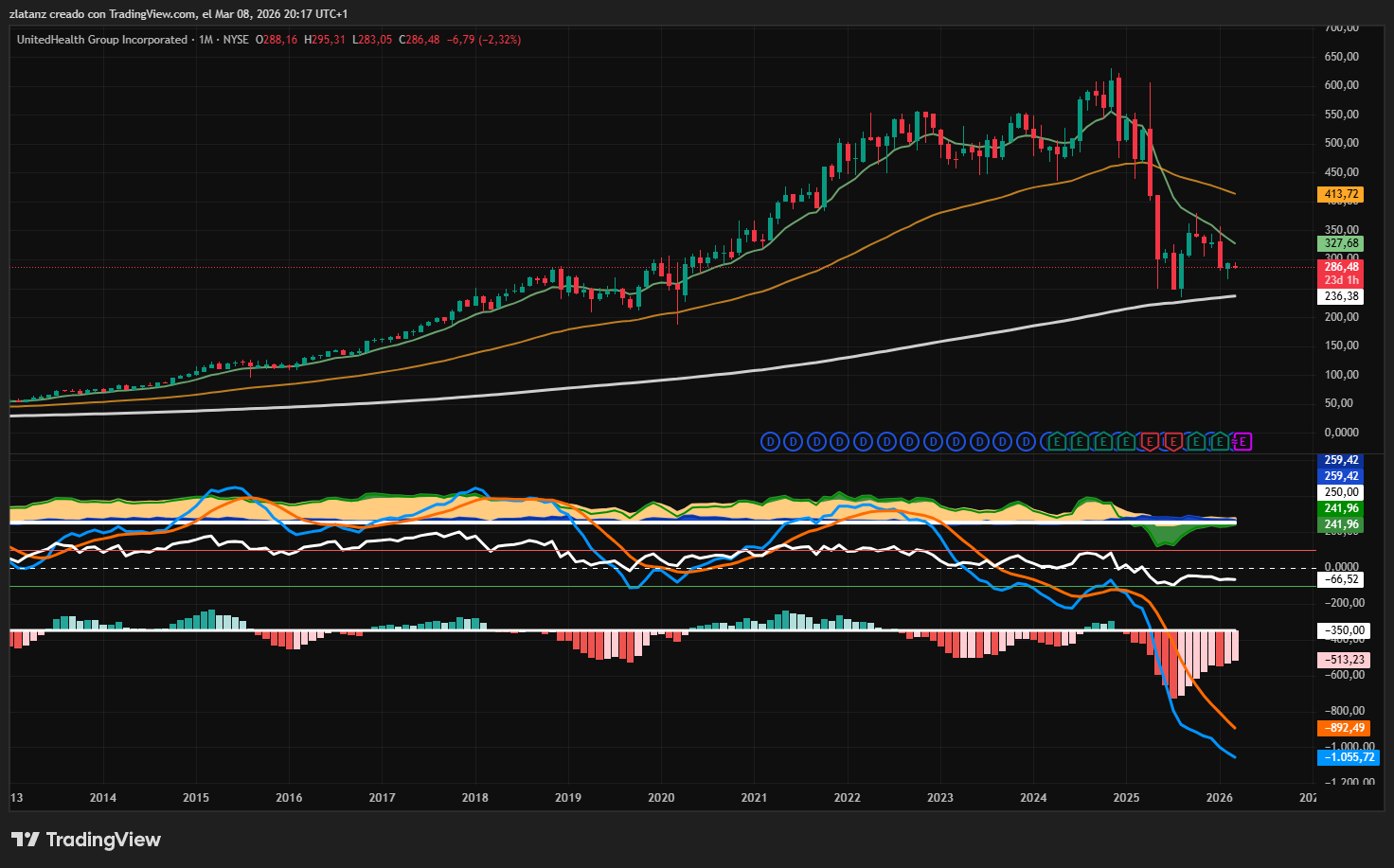Click the 23d 1h bar countdown
Image resolution: width=1394 pixels, height=868 pixels.
click(x=1341, y=280)
